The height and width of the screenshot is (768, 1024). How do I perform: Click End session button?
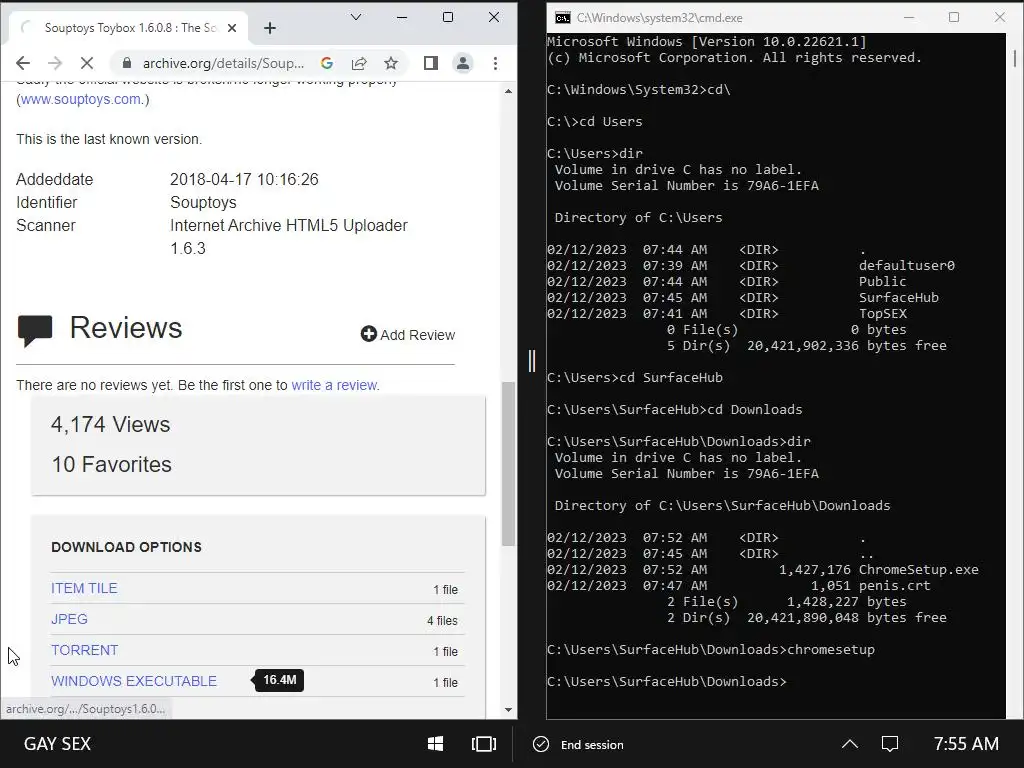point(579,744)
